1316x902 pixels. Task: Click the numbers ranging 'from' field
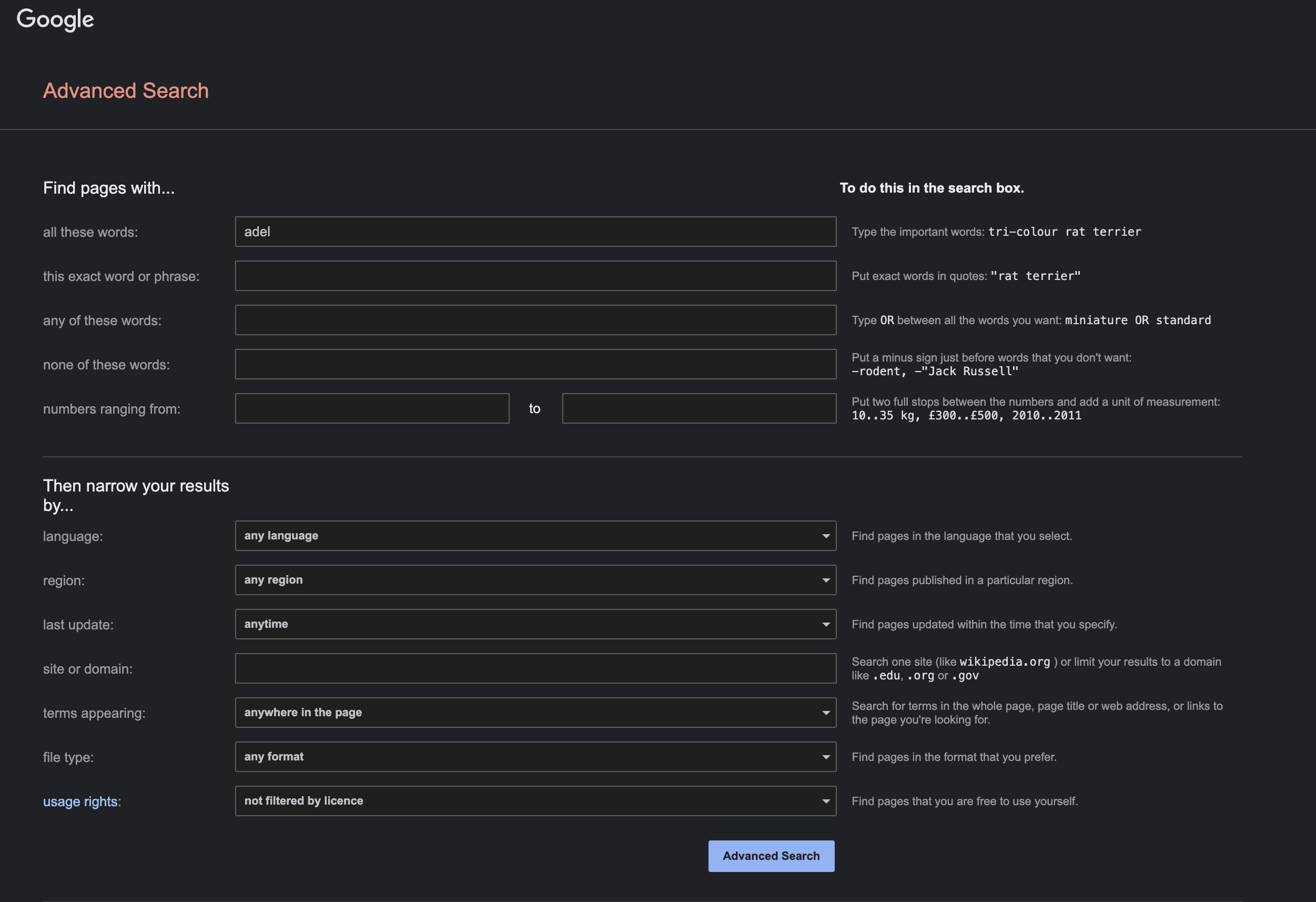pos(372,408)
